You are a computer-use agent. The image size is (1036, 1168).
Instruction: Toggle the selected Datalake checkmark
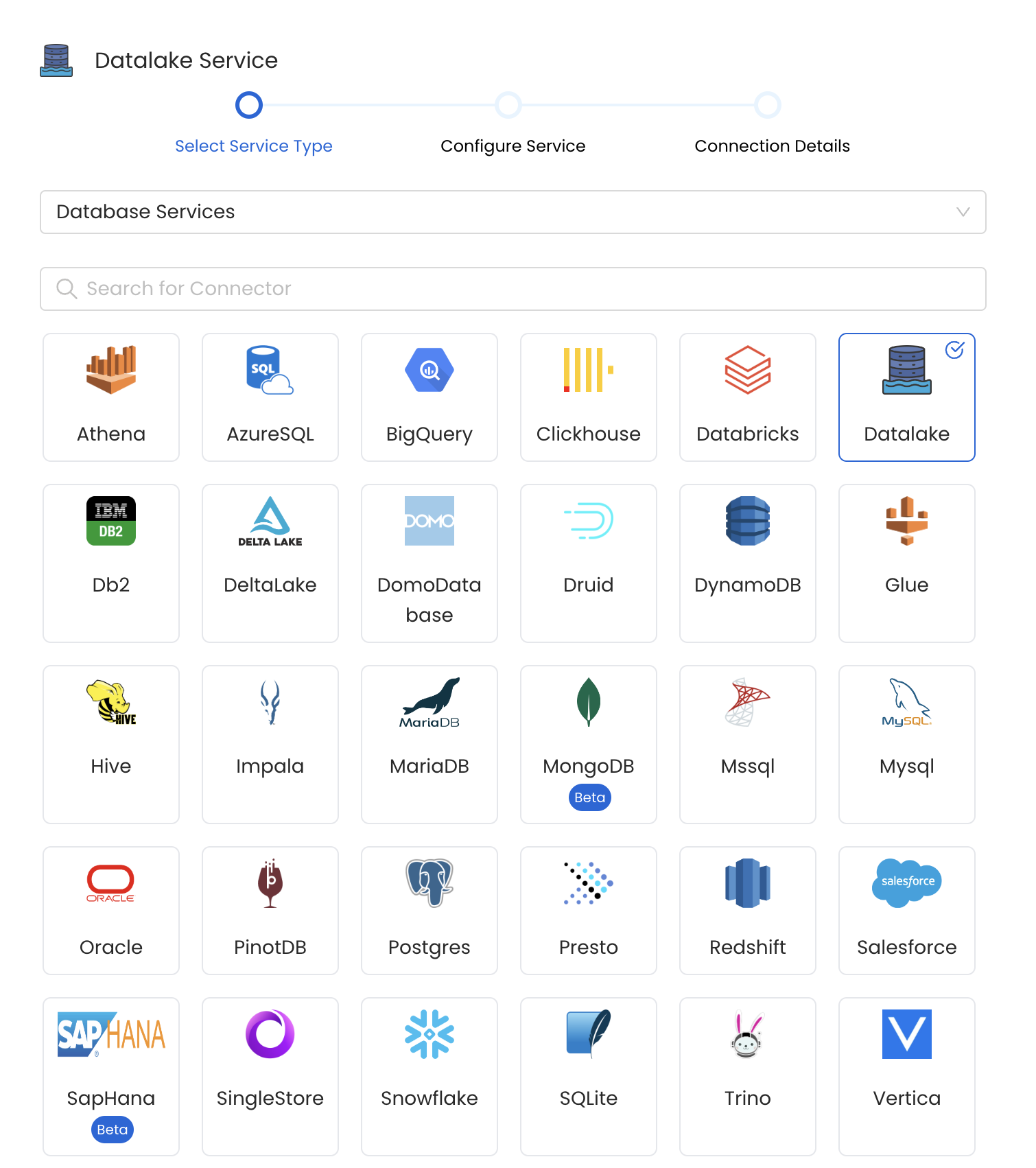click(954, 351)
